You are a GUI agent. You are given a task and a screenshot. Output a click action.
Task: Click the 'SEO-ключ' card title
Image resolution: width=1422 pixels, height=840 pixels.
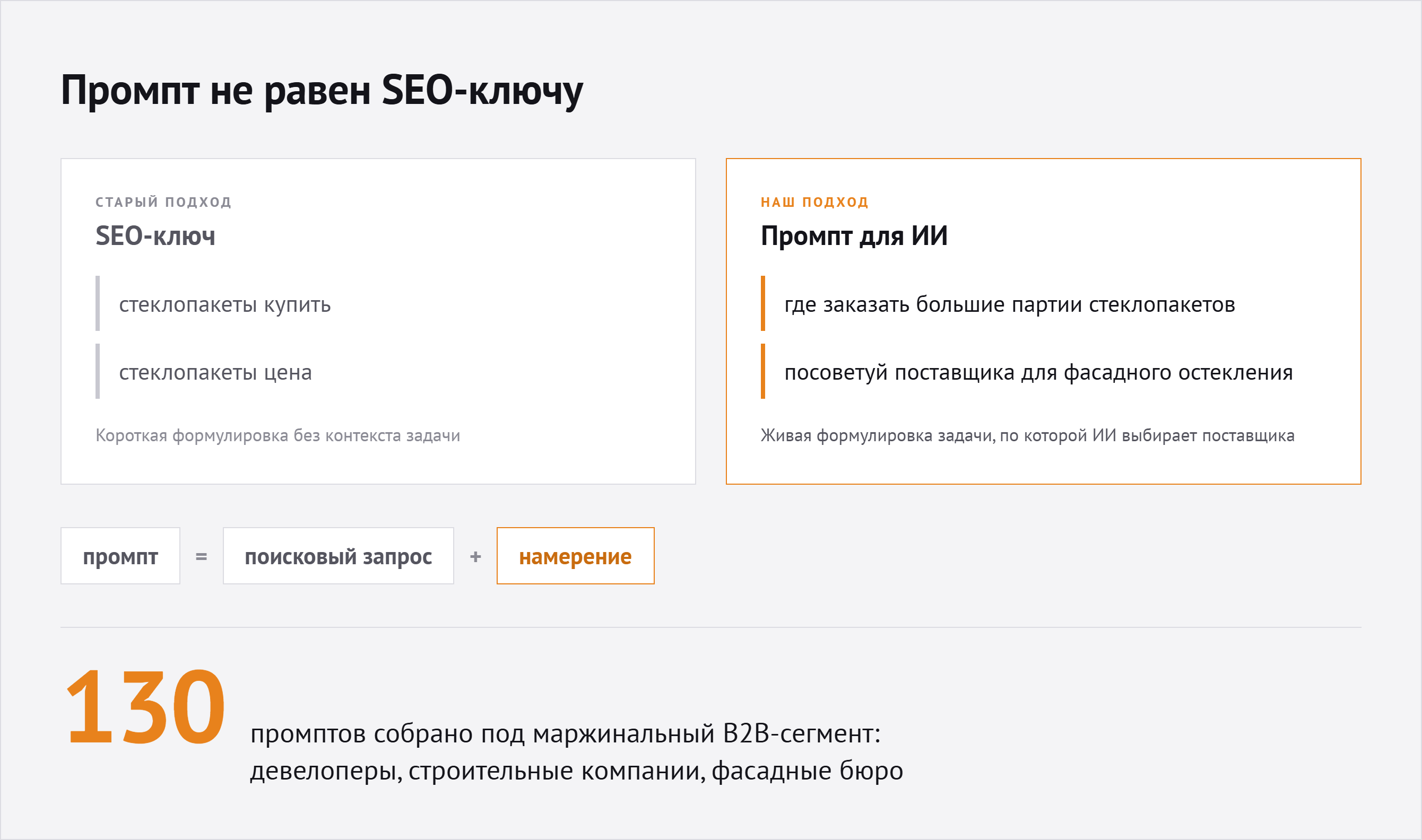(x=155, y=235)
